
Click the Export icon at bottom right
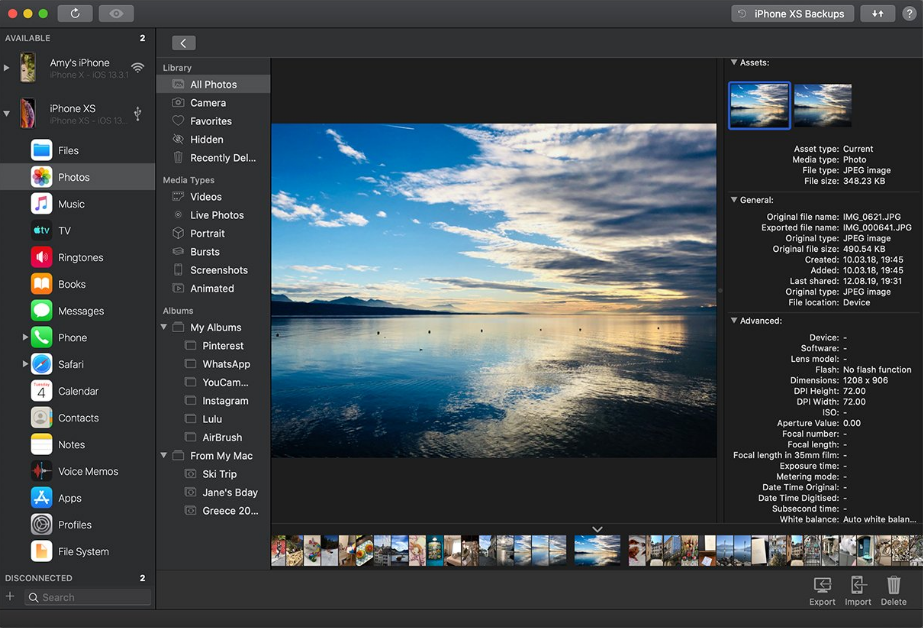822,590
